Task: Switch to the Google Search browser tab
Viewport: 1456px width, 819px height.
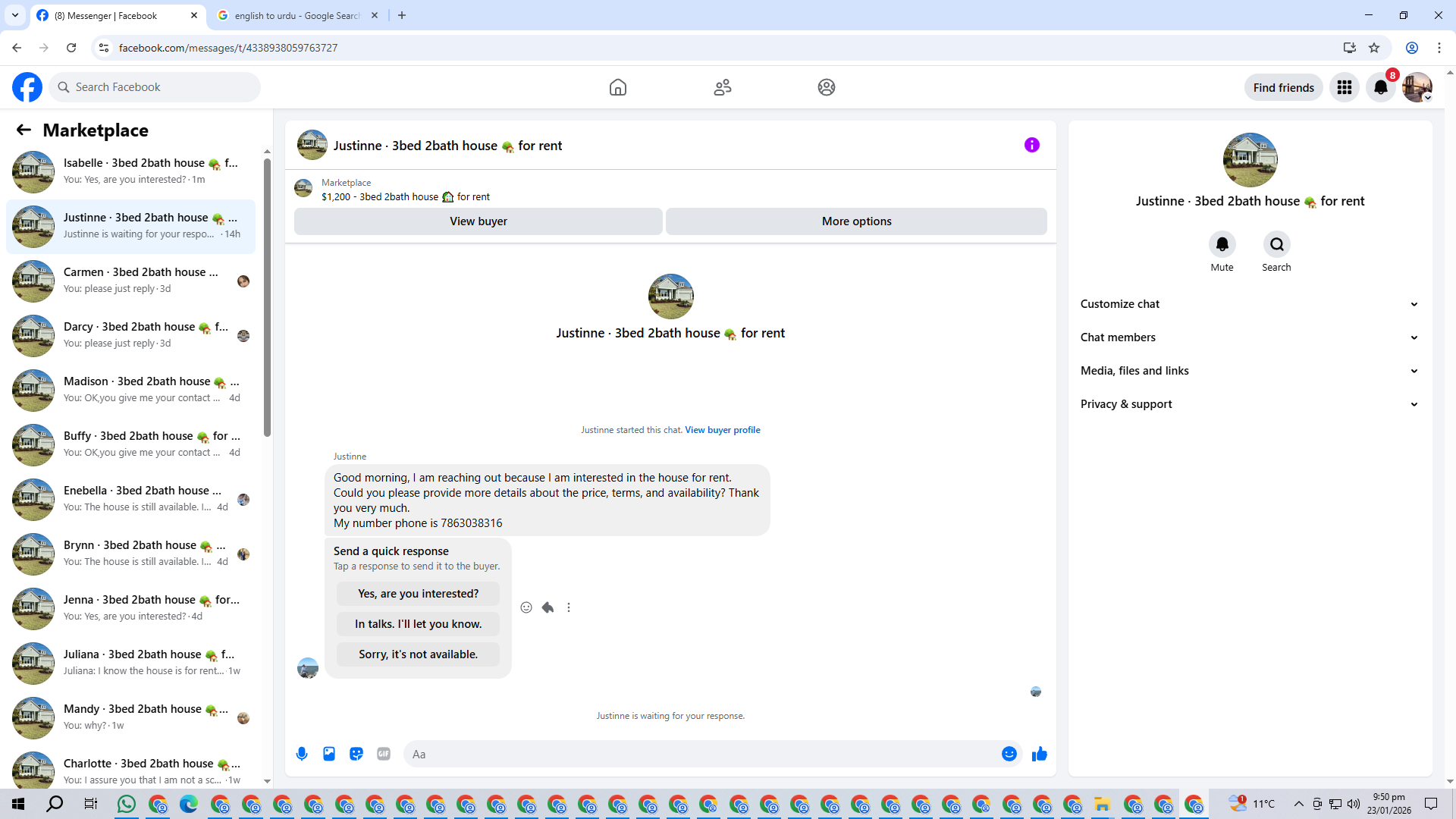Action: point(297,15)
